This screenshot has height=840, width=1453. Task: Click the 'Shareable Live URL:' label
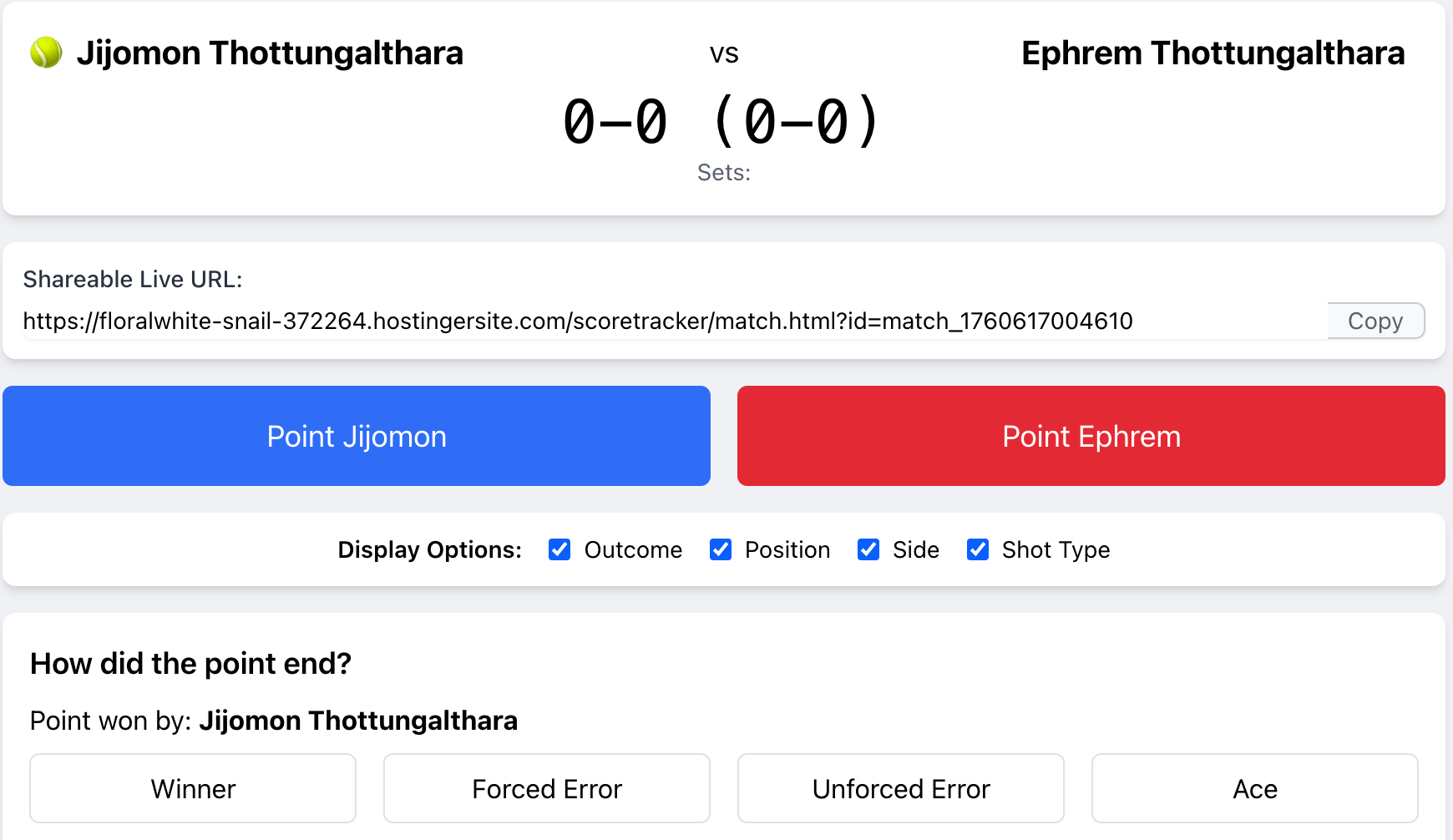pyautogui.click(x=133, y=279)
